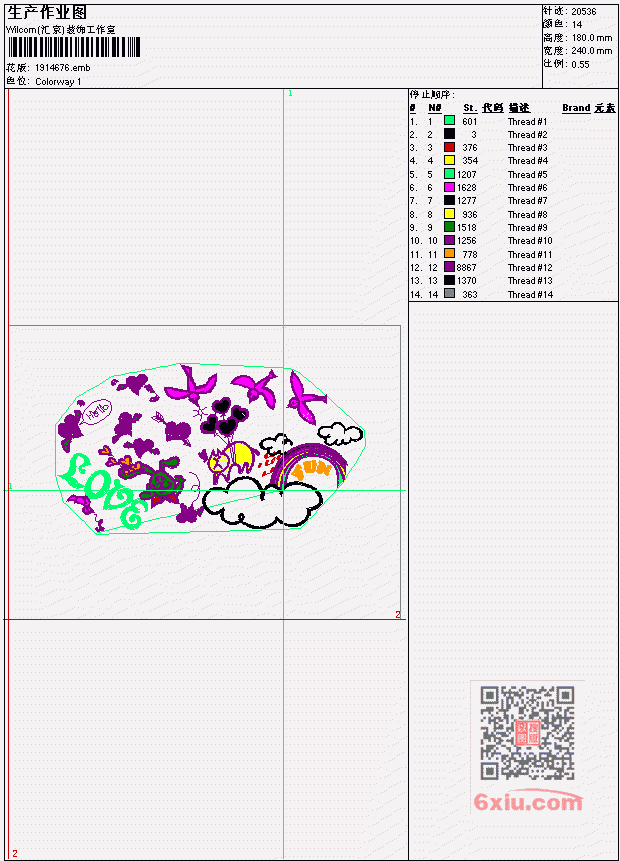This screenshot has width=620, height=861.
Task: Click the 生产作业图 title
Action: click(47, 12)
